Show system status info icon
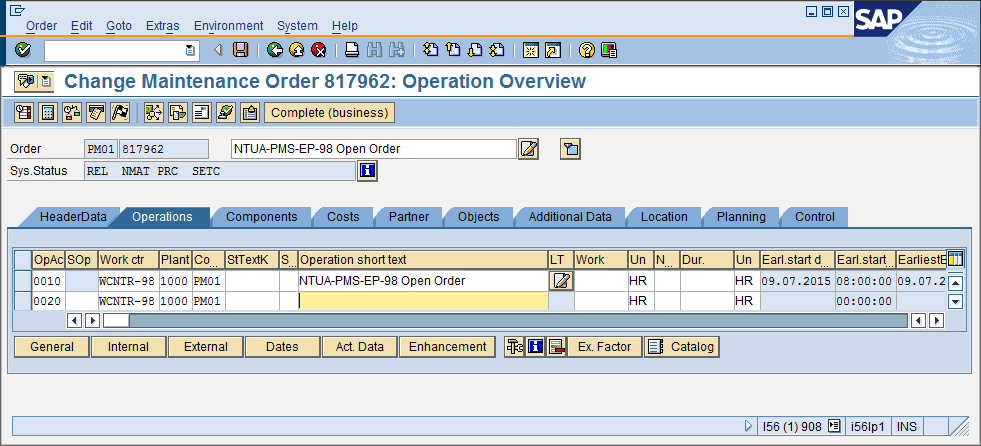Image resolution: width=981 pixels, height=446 pixels. coord(367,171)
